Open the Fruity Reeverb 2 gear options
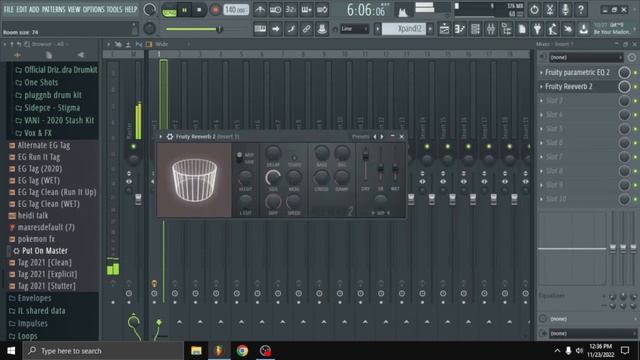Image resolution: width=640 pixels, height=360 pixels. [x=170, y=137]
